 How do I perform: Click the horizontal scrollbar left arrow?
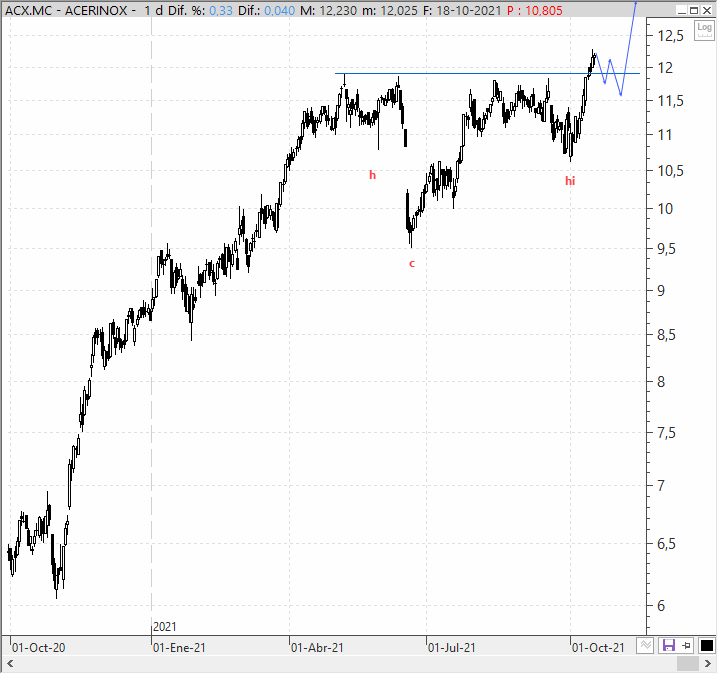10,664
